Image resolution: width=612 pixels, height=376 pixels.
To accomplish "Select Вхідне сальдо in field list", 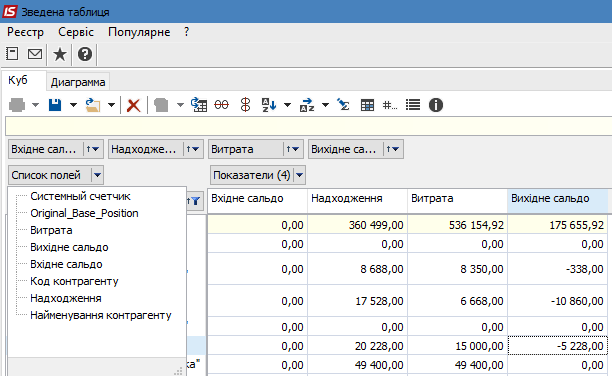I will pyautogui.click(x=66, y=264).
